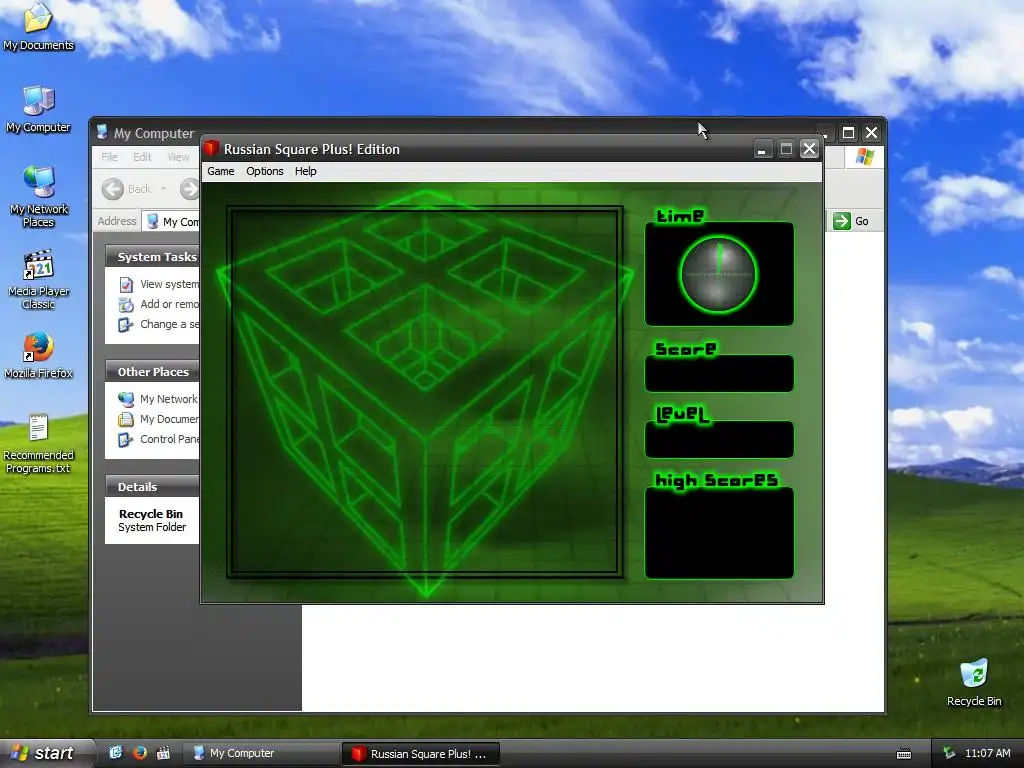Viewport: 1024px width, 768px height.
Task: Select Recommended Programs.txt desktop file
Action: pyautogui.click(x=39, y=444)
